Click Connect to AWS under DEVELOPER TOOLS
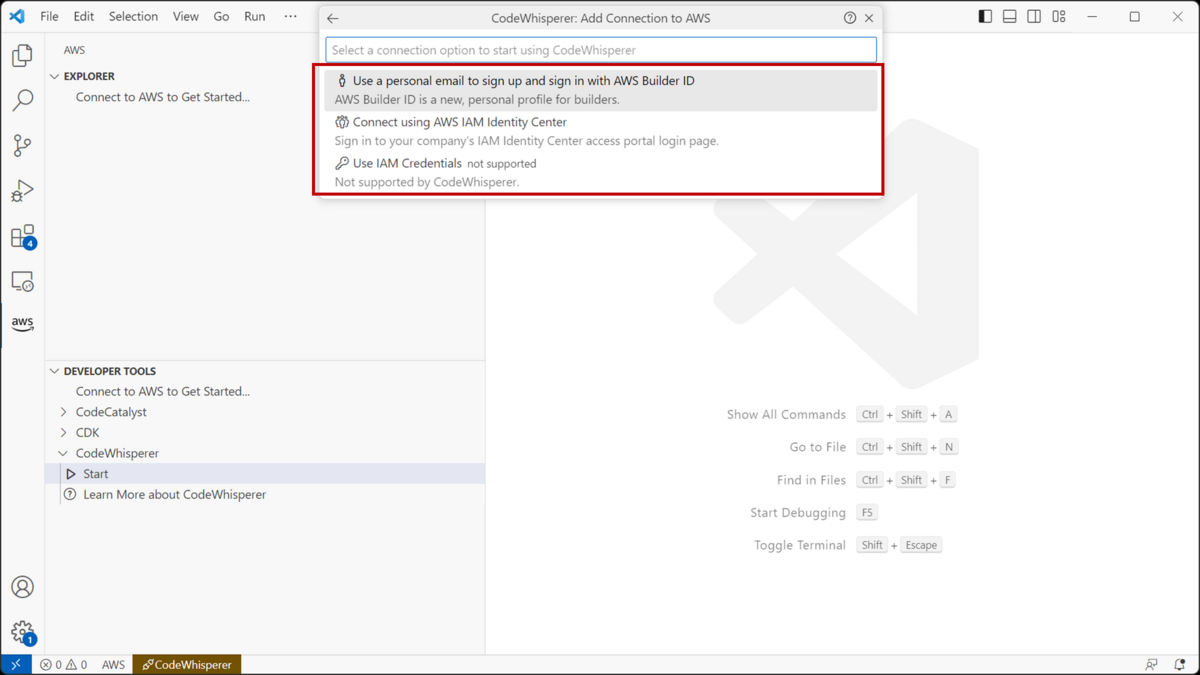The image size is (1200, 675). 163,392
